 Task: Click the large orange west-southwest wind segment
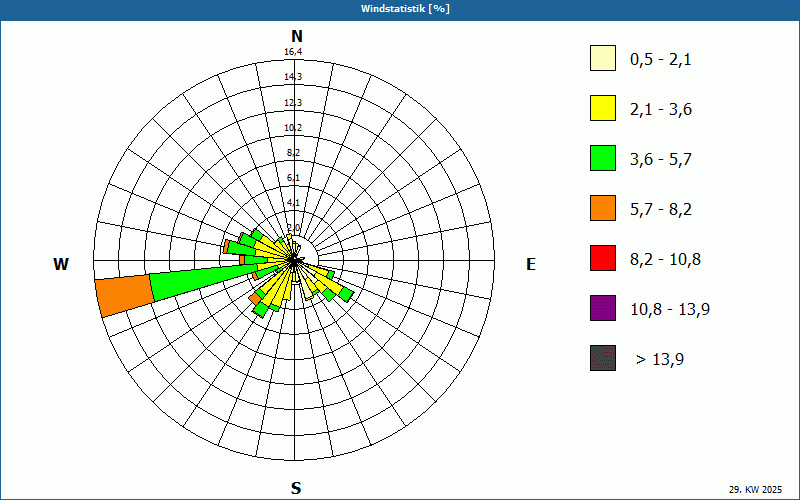click(124, 295)
